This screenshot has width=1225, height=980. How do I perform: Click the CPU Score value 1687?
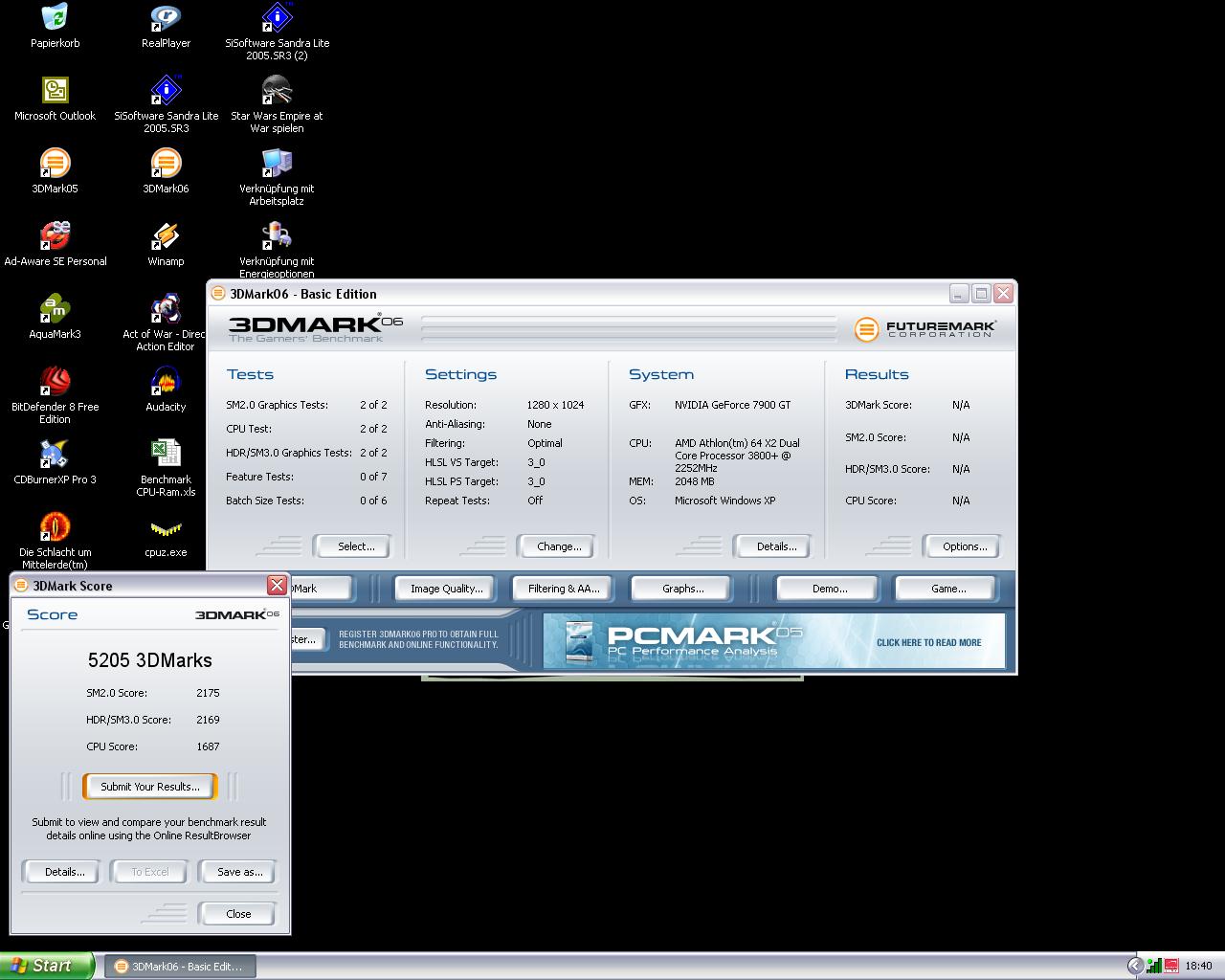(208, 746)
